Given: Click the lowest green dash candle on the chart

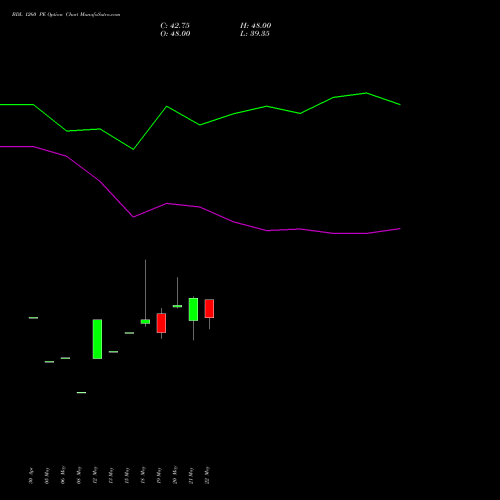Looking at the screenshot, I should click(x=81, y=393).
